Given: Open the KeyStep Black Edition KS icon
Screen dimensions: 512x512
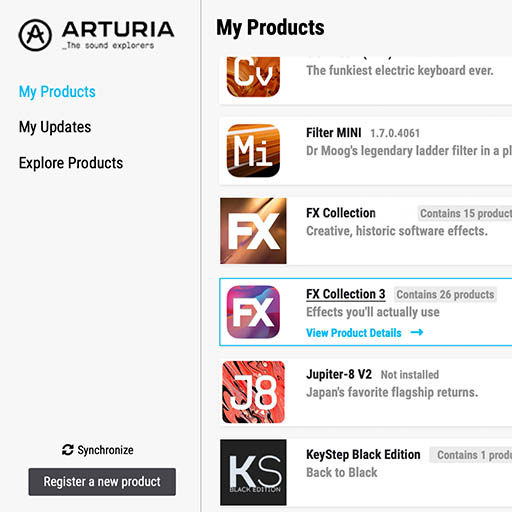Looking at the screenshot, I should 253,472.
